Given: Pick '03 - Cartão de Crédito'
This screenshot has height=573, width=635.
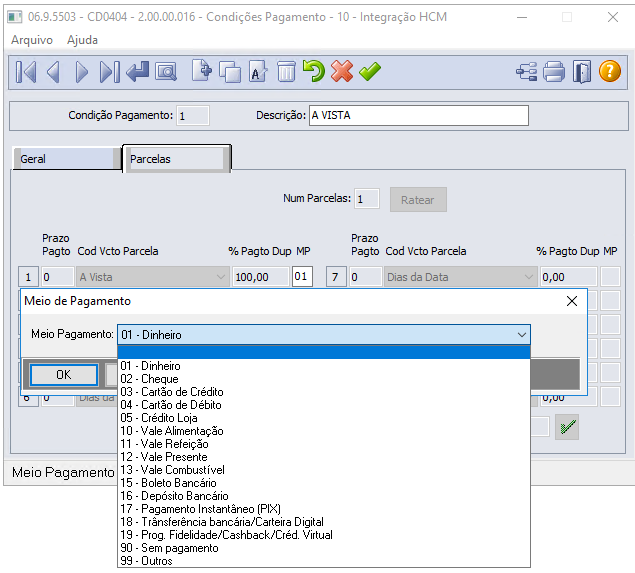Looking at the screenshot, I should click(324, 392).
